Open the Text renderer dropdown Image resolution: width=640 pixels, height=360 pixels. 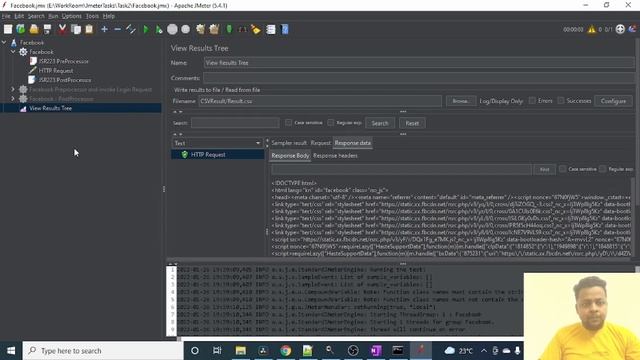point(217,143)
